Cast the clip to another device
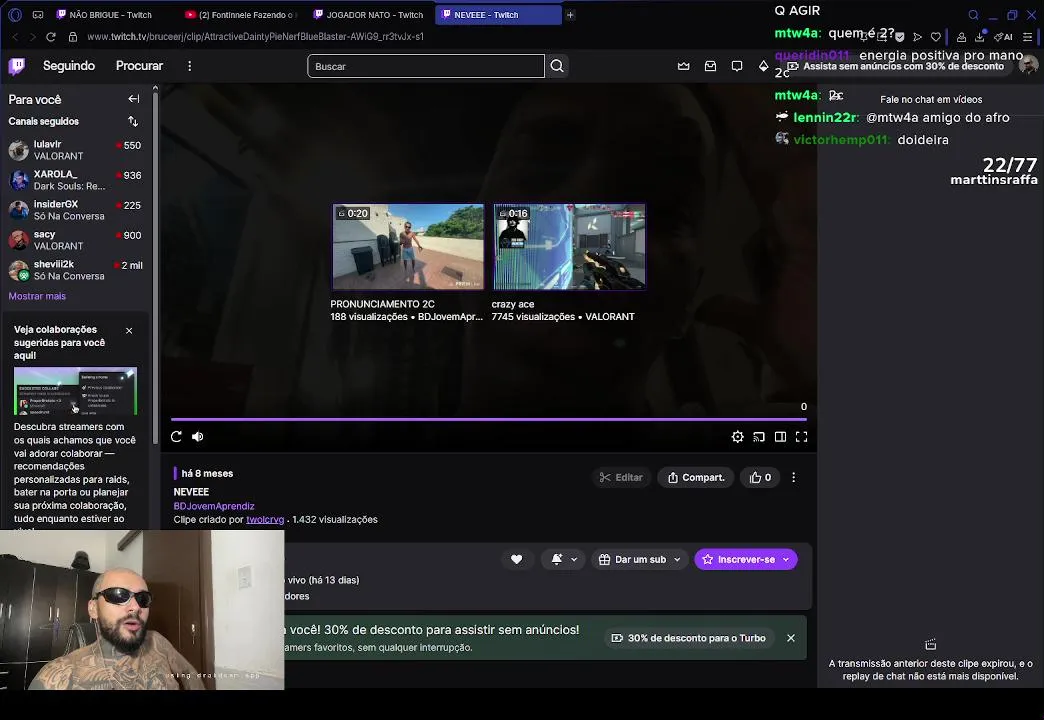The height and width of the screenshot is (720, 1044). (x=759, y=437)
